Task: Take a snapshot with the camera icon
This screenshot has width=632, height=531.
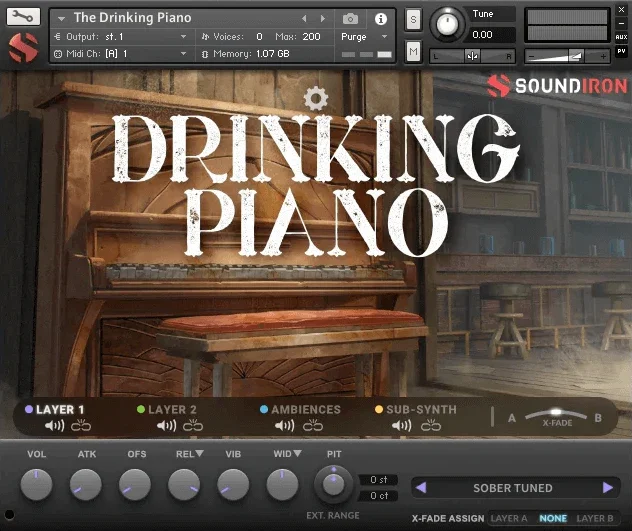Action: (x=350, y=19)
